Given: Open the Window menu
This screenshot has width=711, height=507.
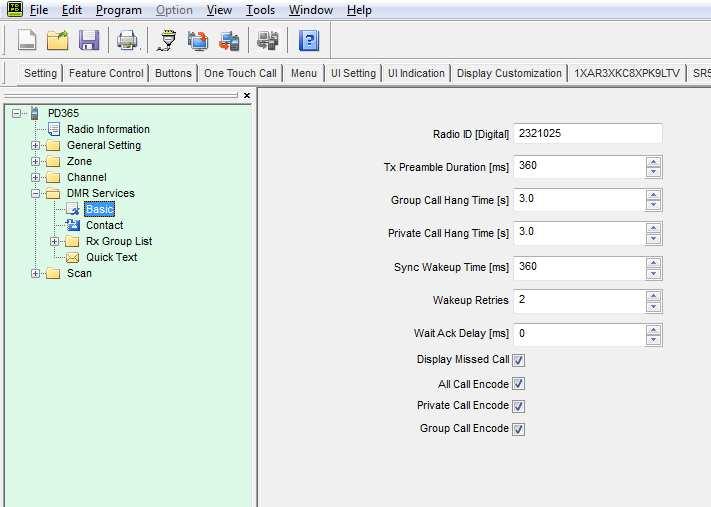Looking at the screenshot, I should 311,10.
